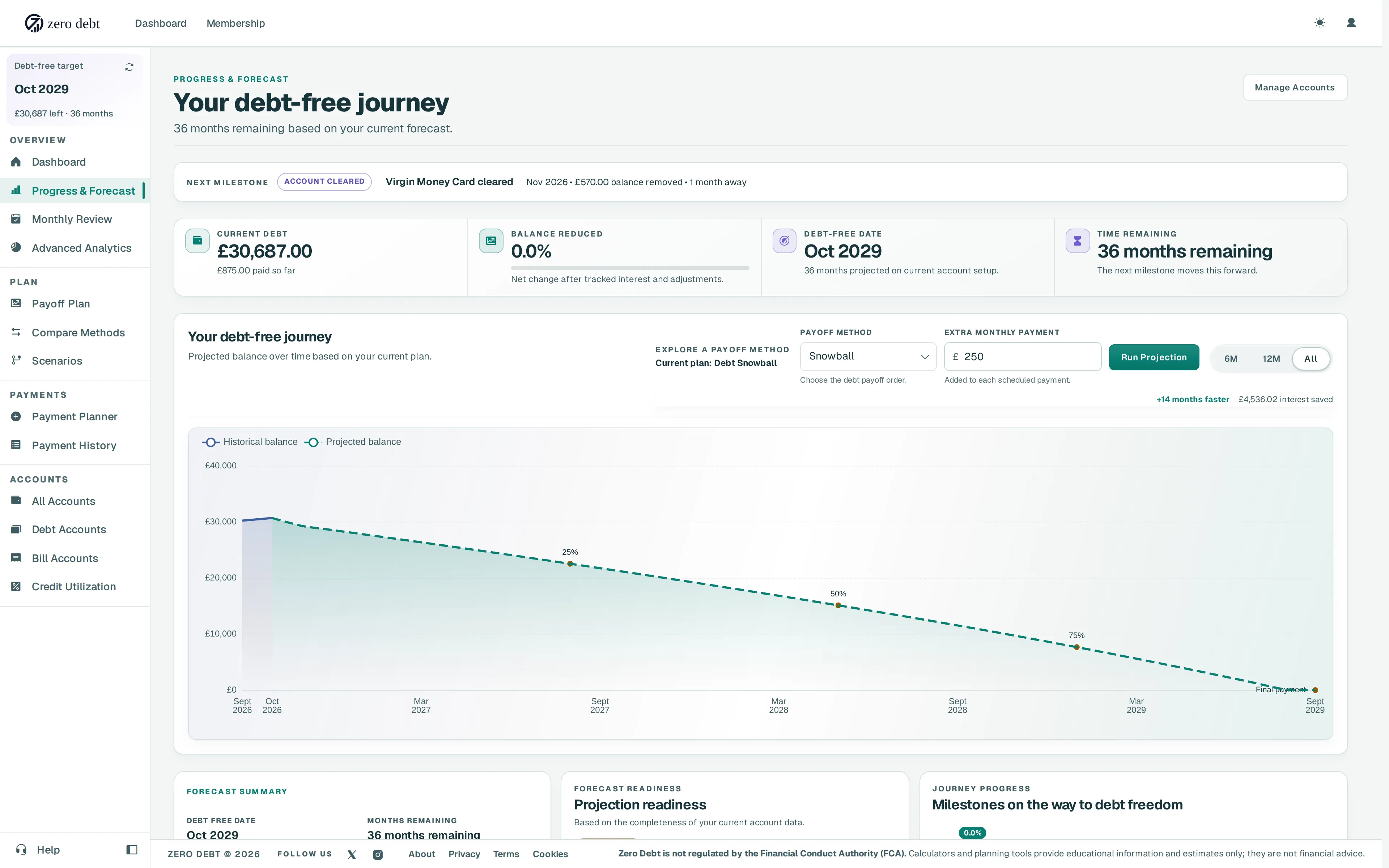Toggle Projected balance legend series
The width and height of the screenshot is (1389, 868).
pyautogui.click(x=353, y=442)
